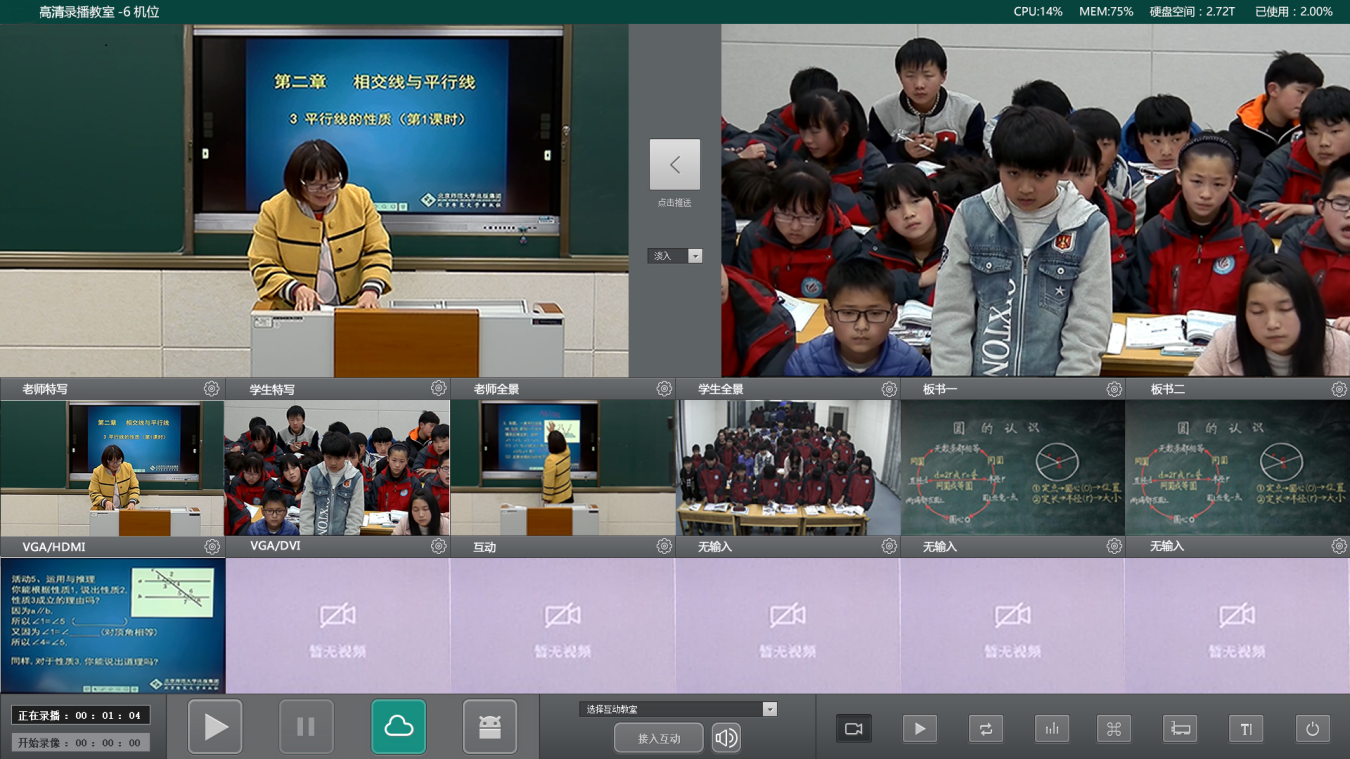Click the large play button to start recording

tap(215, 726)
